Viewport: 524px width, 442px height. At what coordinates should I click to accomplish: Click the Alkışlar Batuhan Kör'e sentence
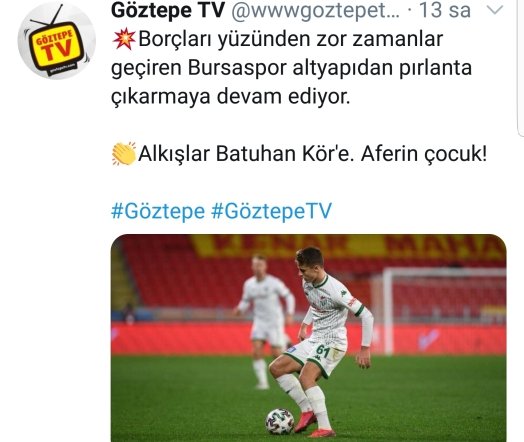(x=312, y=154)
